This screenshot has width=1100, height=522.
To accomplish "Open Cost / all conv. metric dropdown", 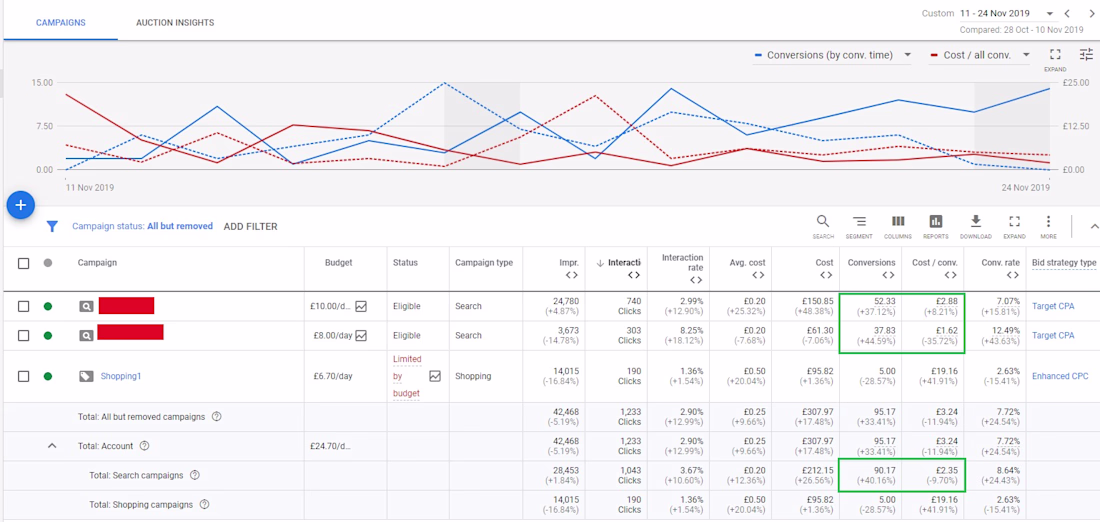I will pyautogui.click(x=979, y=55).
